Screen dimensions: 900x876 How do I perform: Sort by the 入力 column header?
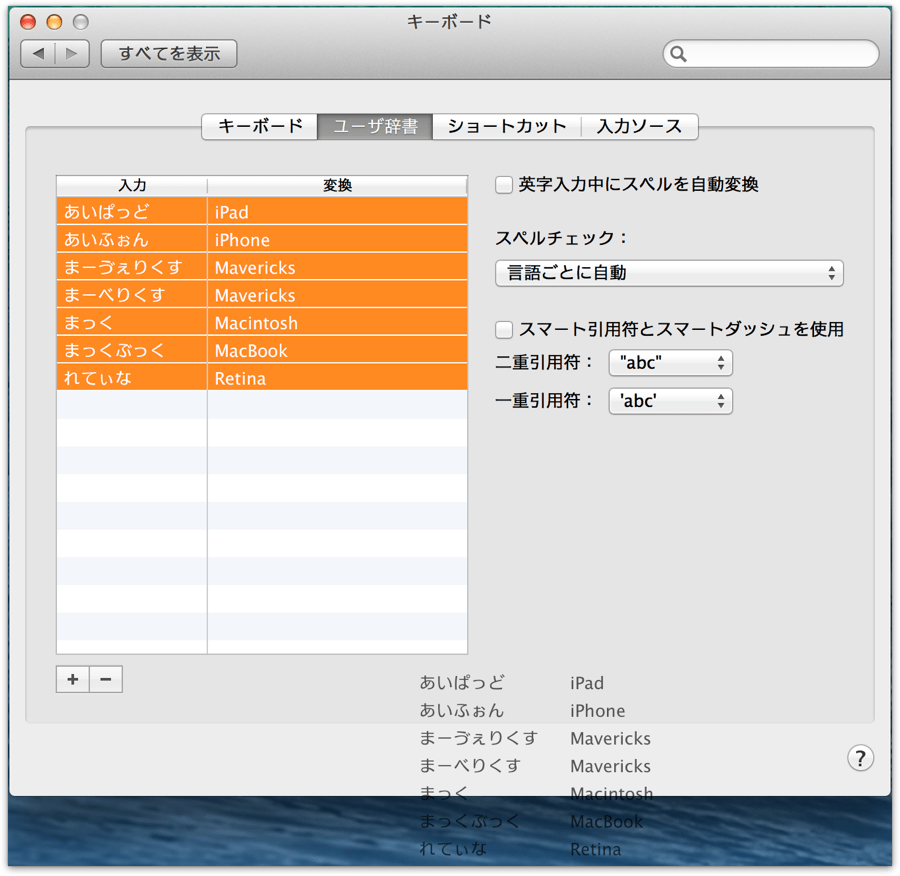click(132, 185)
